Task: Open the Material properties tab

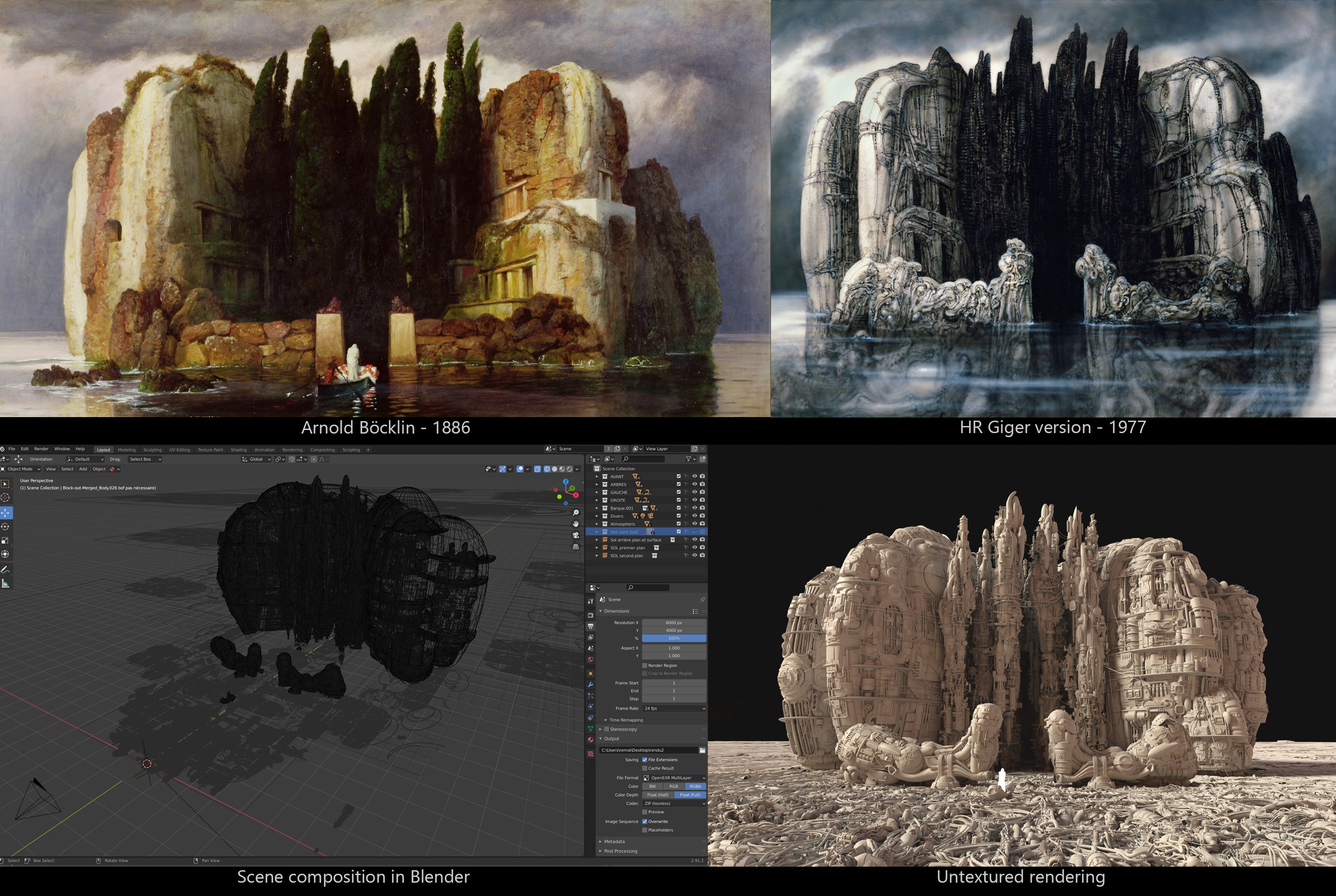Action: (591, 740)
